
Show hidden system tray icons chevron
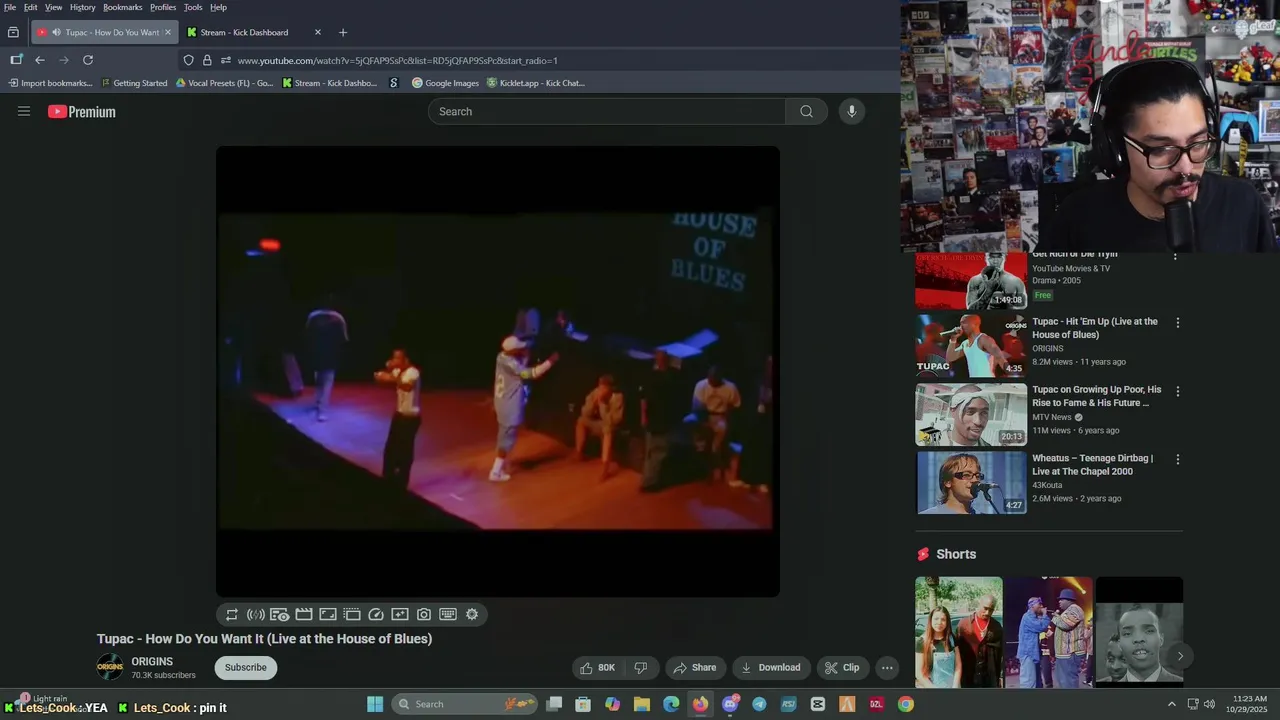pyautogui.click(x=1172, y=704)
